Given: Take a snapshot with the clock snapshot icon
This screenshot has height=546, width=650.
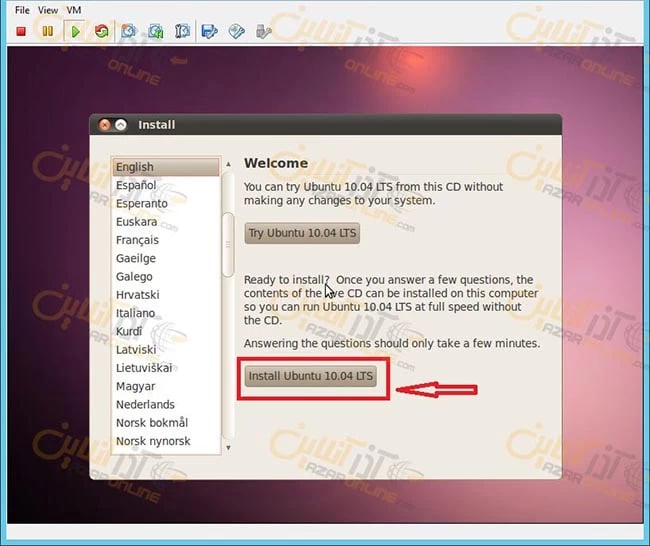Looking at the screenshot, I should pyautogui.click(x=128, y=32).
